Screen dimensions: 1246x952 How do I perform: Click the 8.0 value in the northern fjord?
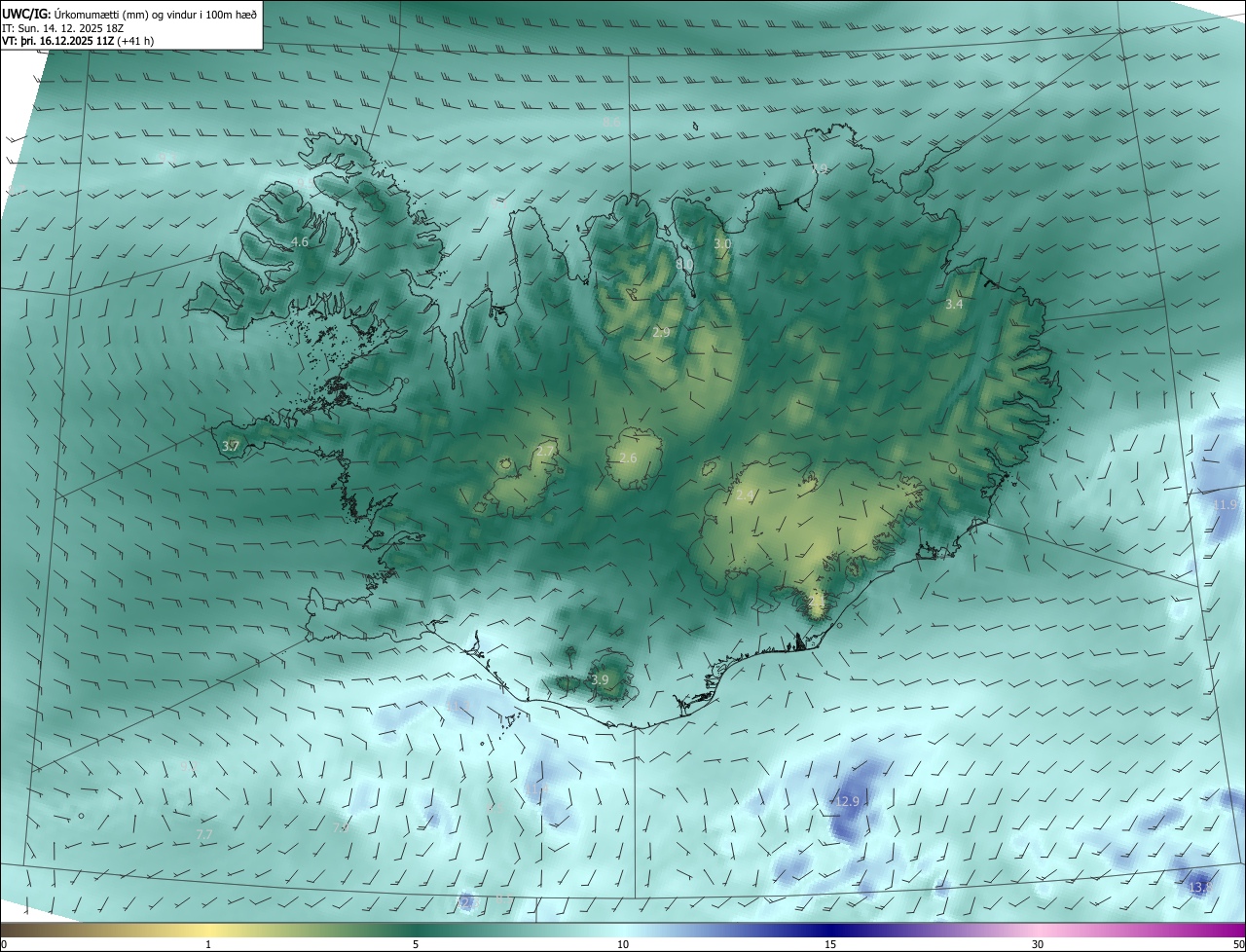click(684, 264)
